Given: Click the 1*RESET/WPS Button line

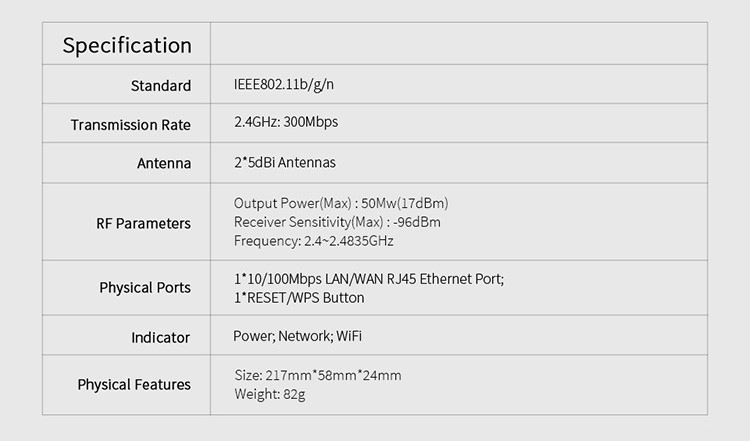Looking at the screenshot, I should [299, 298].
